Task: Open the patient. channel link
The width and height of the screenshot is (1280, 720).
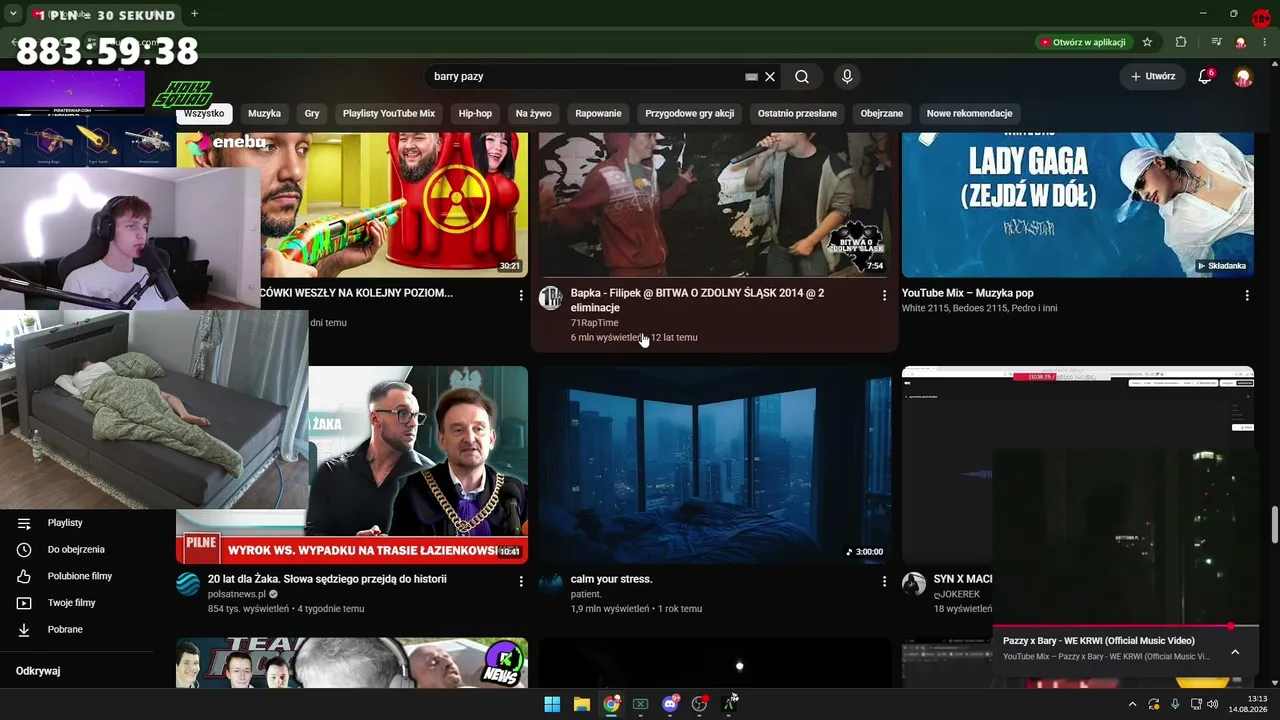Action: tap(586, 594)
